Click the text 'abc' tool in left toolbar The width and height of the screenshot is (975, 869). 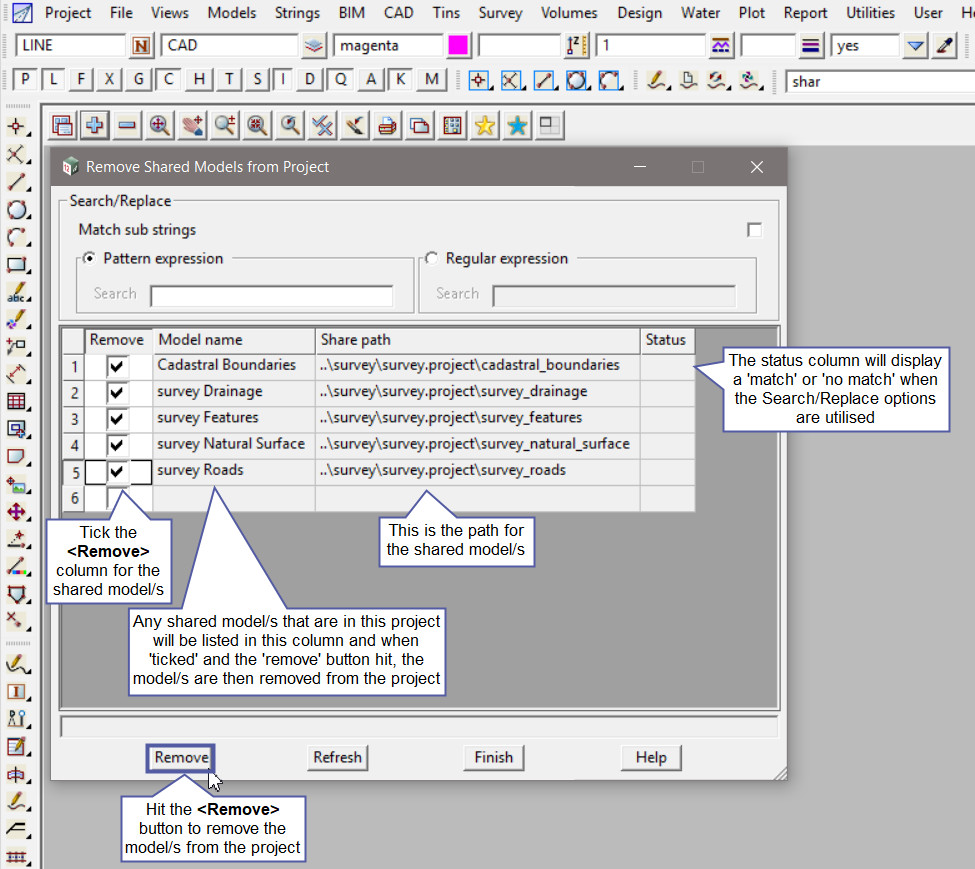click(16, 293)
